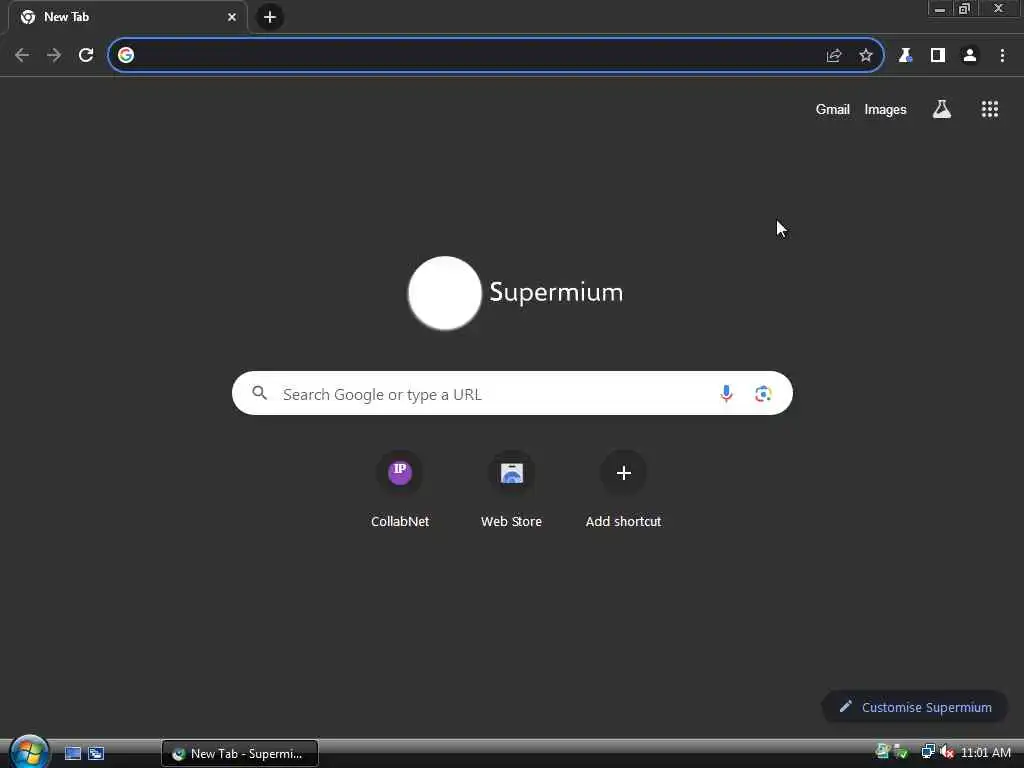Minimize the browser window
The height and width of the screenshot is (768, 1024).
pyautogui.click(x=939, y=8)
